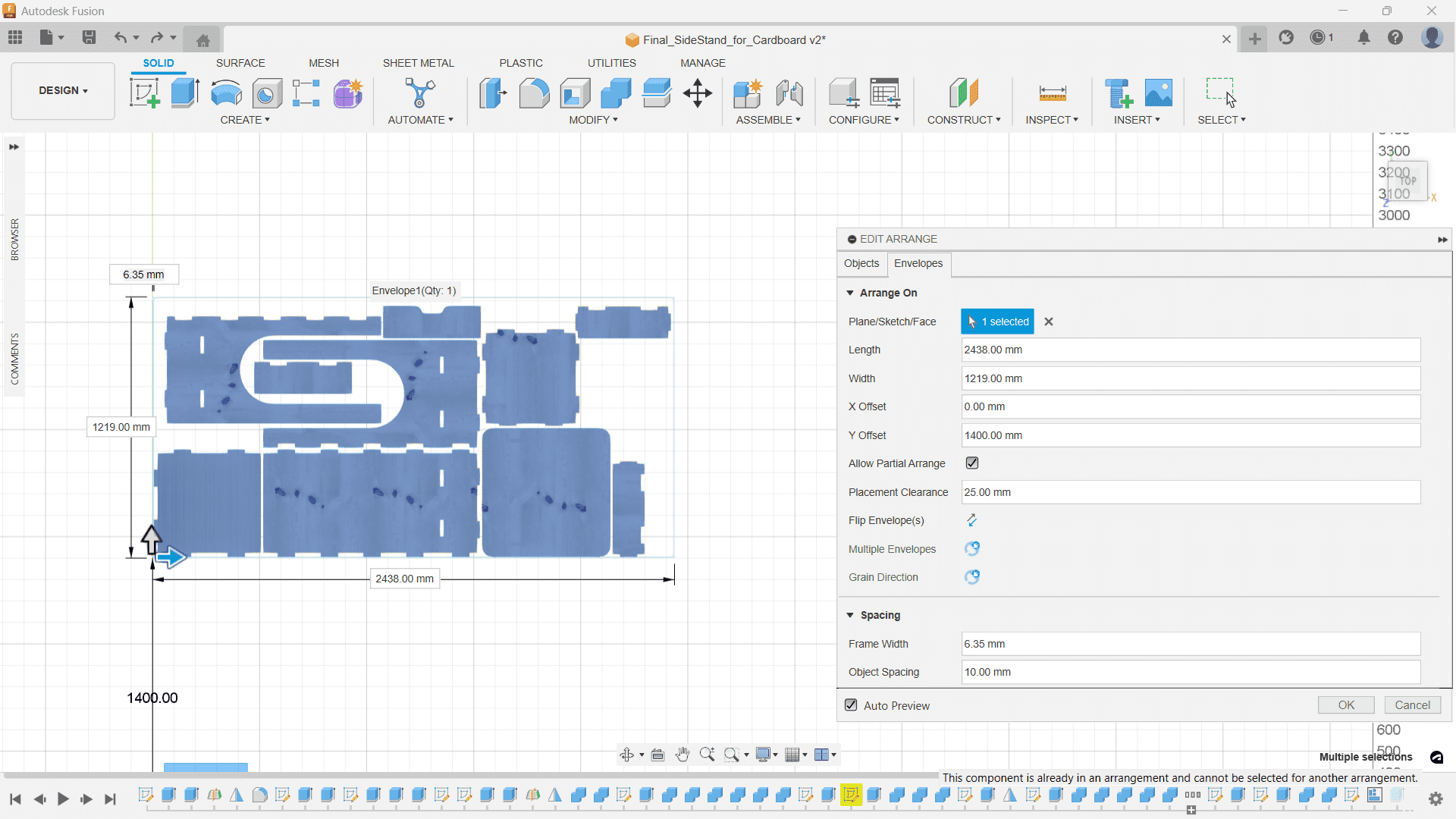The image size is (1456, 819).
Task: Open the MODIFY dropdown menu
Action: coord(593,120)
